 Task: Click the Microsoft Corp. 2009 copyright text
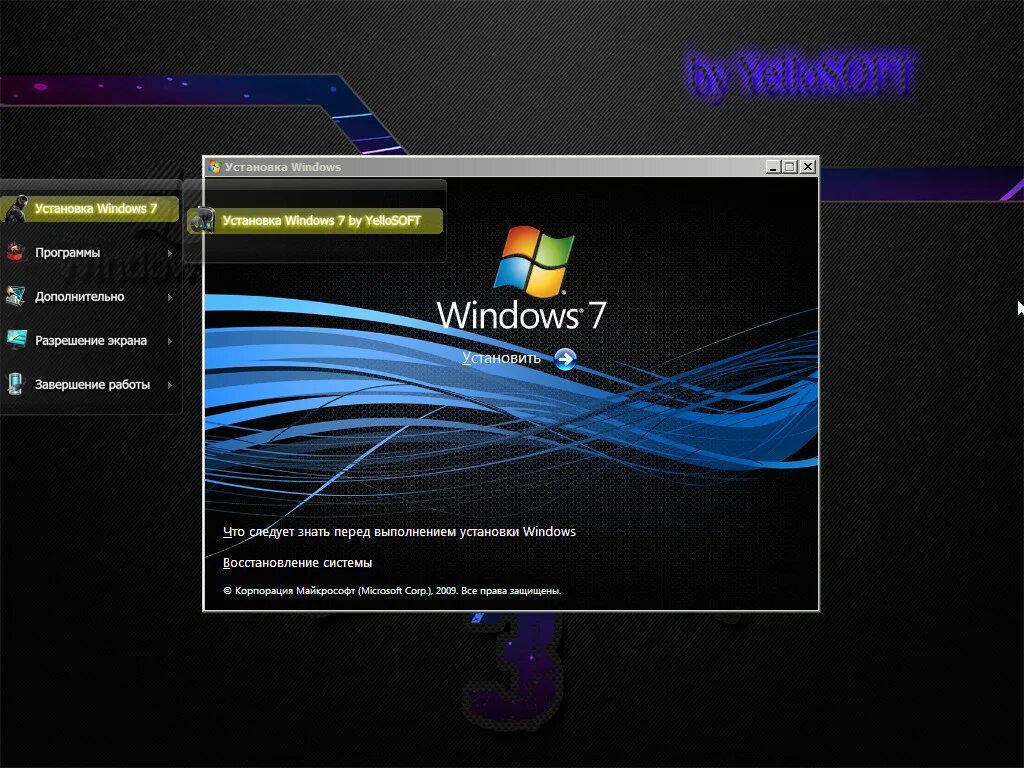[x=392, y=590]
